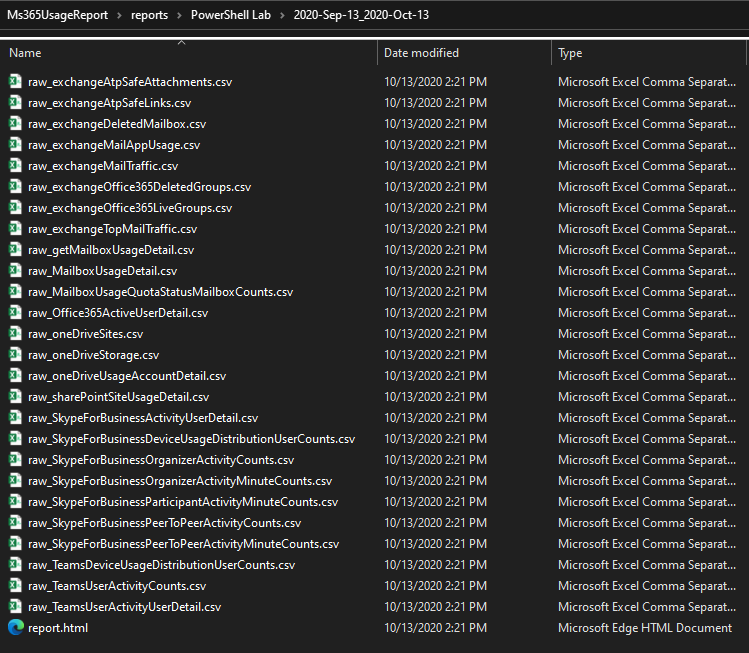This screenshot has width=749, height=653.
Task: Click the Excel icon of raw_SkypeForBusinessActivityUserDetail.csv
Action: coord(15,417)
